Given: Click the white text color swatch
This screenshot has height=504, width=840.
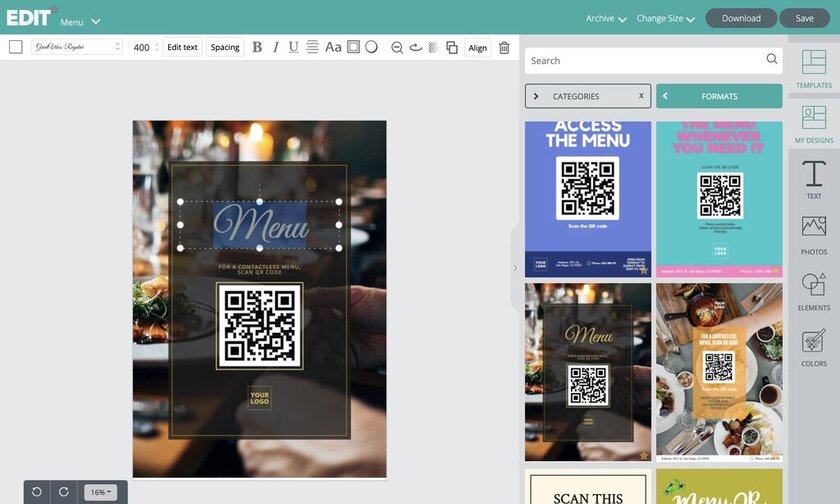Looking at the screenshot, I should point(16,47).
